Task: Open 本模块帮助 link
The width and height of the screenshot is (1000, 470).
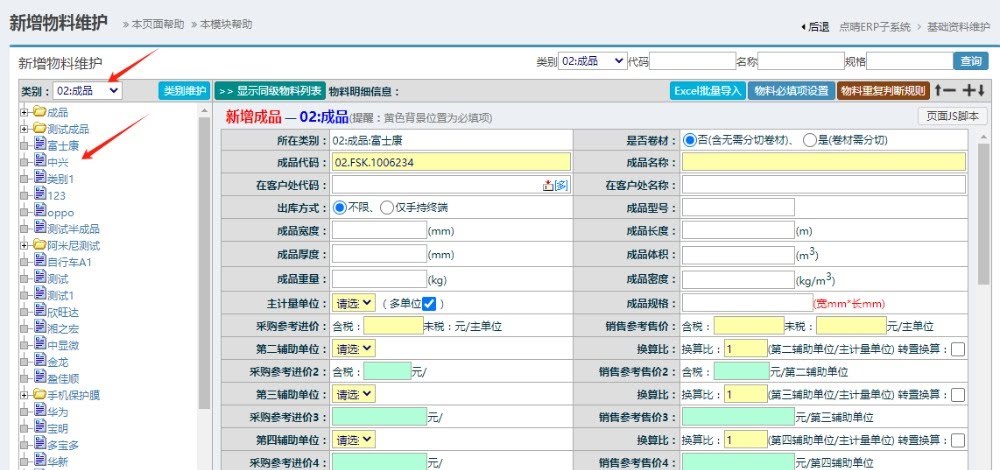Action: (x=226, y=24)
